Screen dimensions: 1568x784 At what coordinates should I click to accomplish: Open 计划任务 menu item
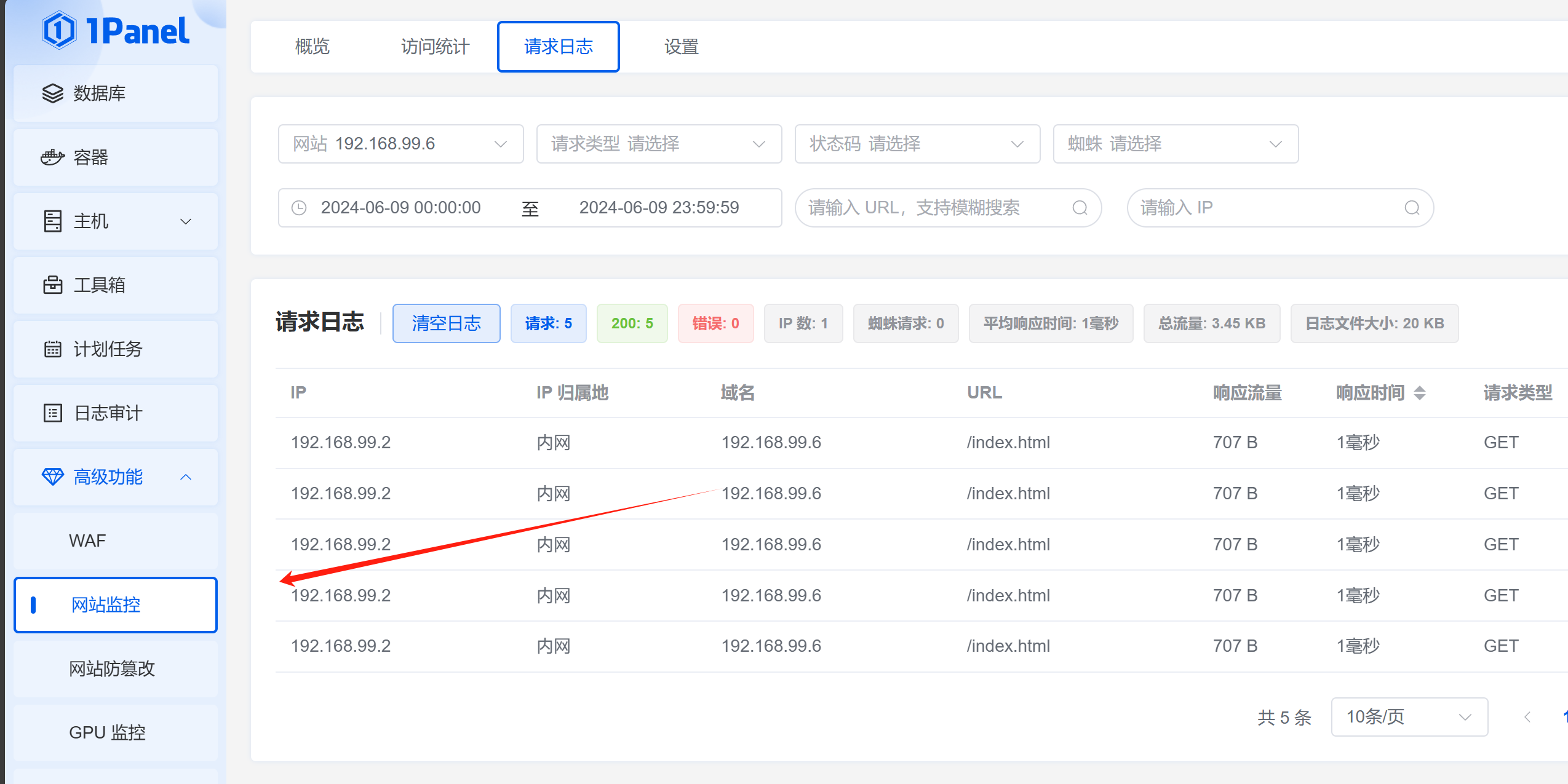pyautogui.click(x=116, y=349)
